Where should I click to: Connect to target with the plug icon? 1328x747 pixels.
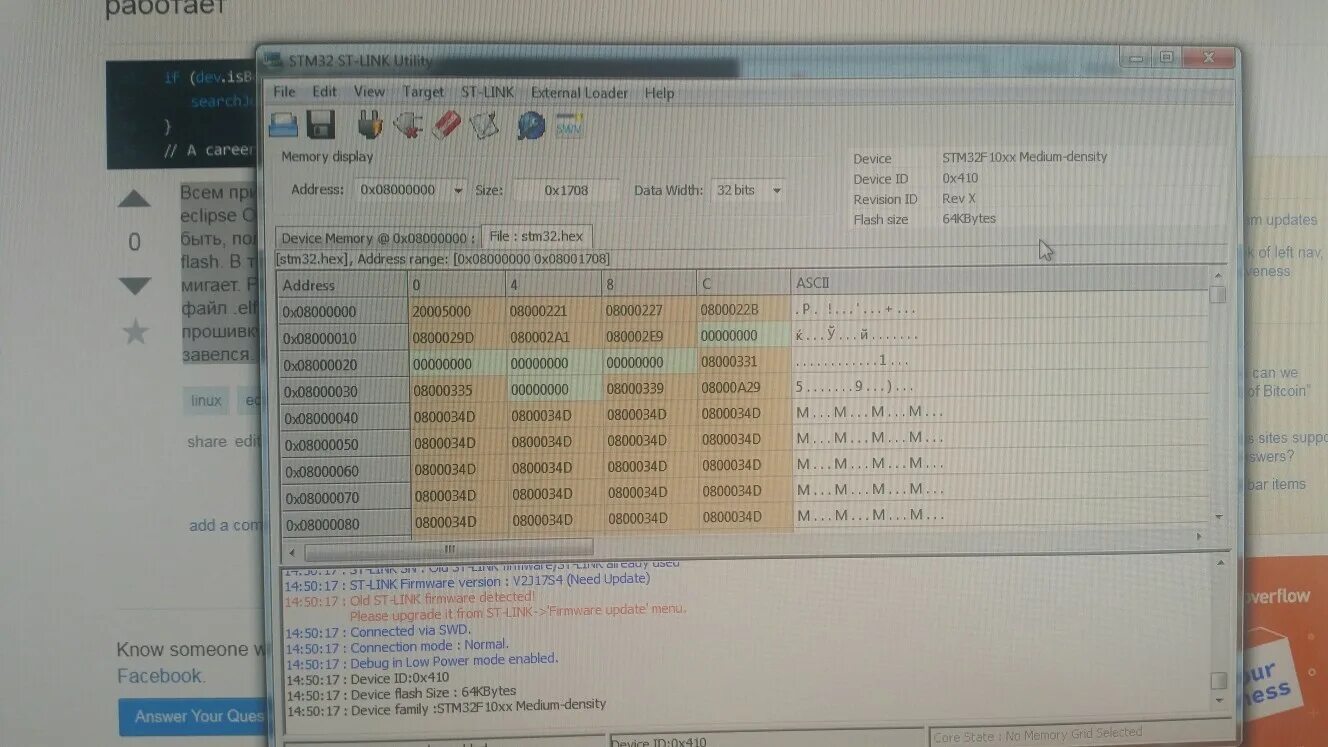coord(370,125)
